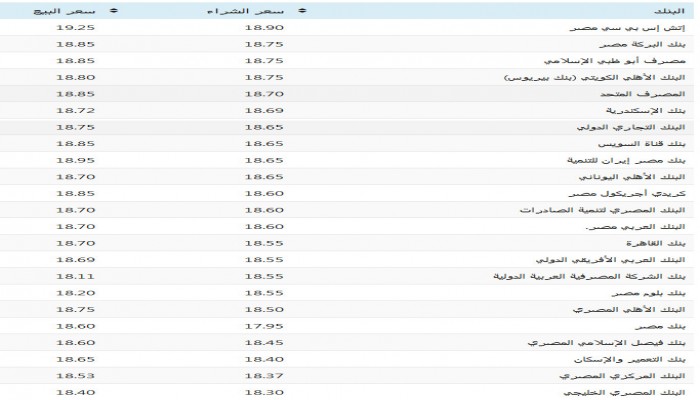Select buy price 18.30 in البنك المصري الخليجي row

tap(264, 392)
